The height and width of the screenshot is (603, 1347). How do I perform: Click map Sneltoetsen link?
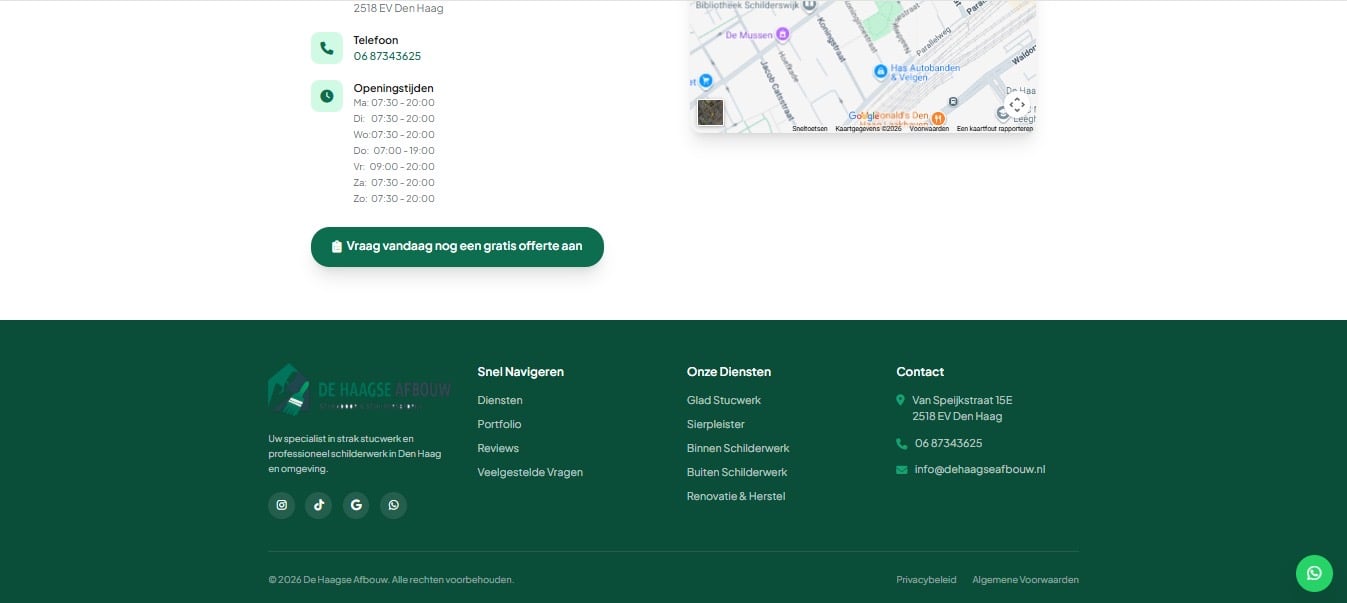click(x=810, y=129)
